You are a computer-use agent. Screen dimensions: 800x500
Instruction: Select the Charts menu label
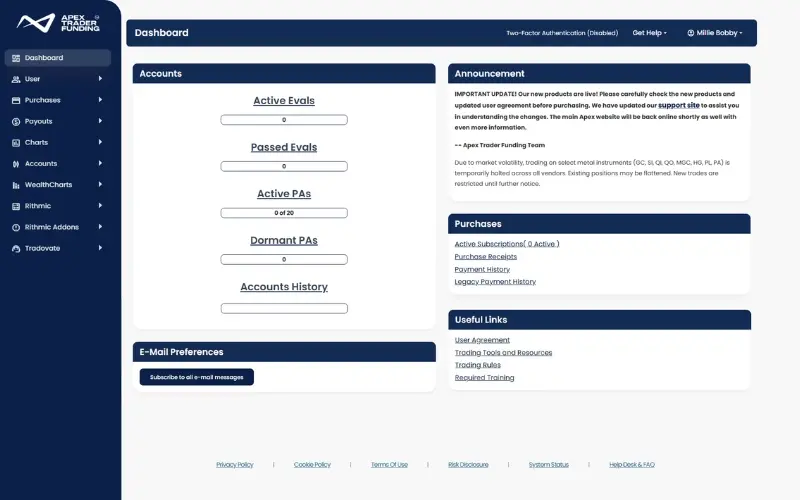pyautogui.click(x=36, y=142)
